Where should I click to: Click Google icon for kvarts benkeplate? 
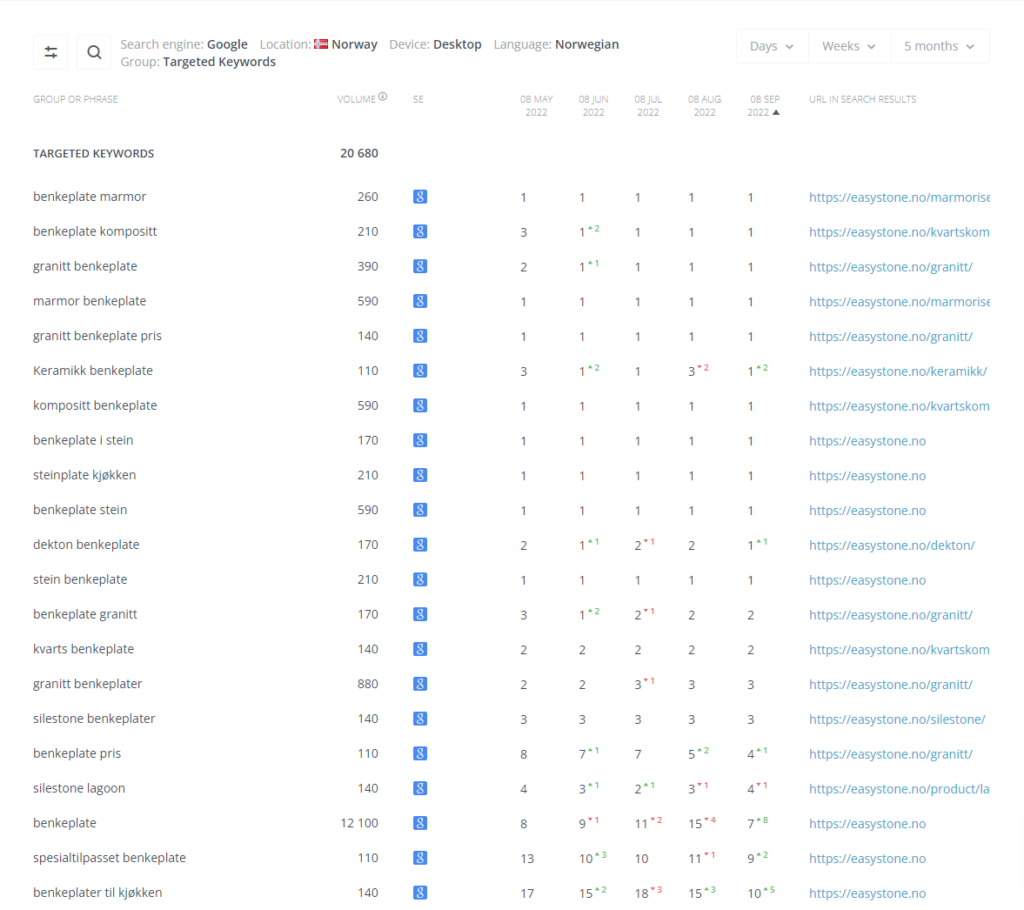click(x=420, y=649)
